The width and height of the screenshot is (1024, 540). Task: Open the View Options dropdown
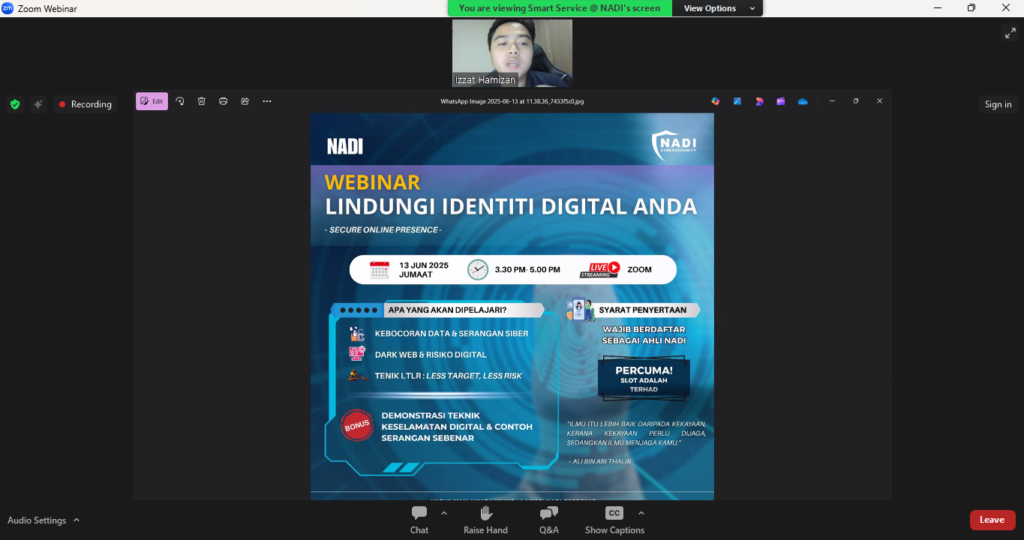tap(718, 8)
